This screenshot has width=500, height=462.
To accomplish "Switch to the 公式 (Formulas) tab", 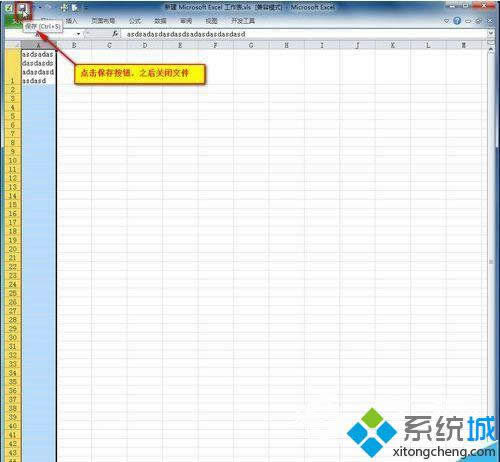I will pyautogui.click(x=135, y=21).
